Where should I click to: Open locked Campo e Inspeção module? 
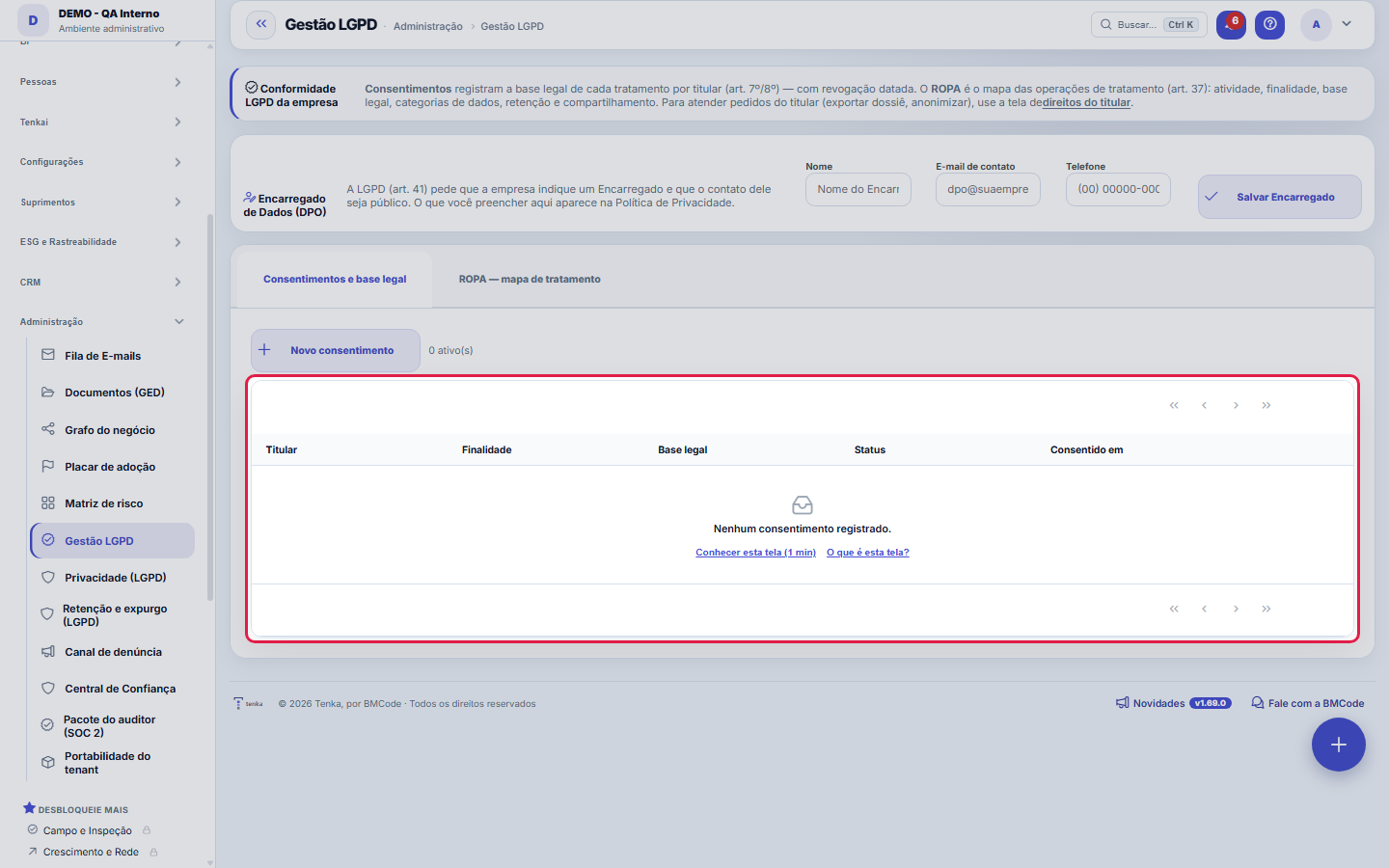click(89, 830)
